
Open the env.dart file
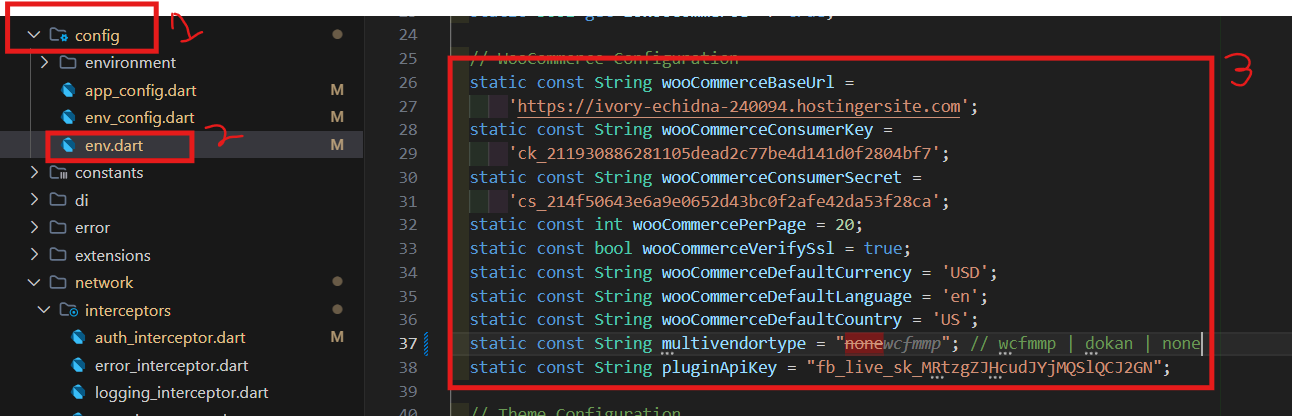[114, 145]
